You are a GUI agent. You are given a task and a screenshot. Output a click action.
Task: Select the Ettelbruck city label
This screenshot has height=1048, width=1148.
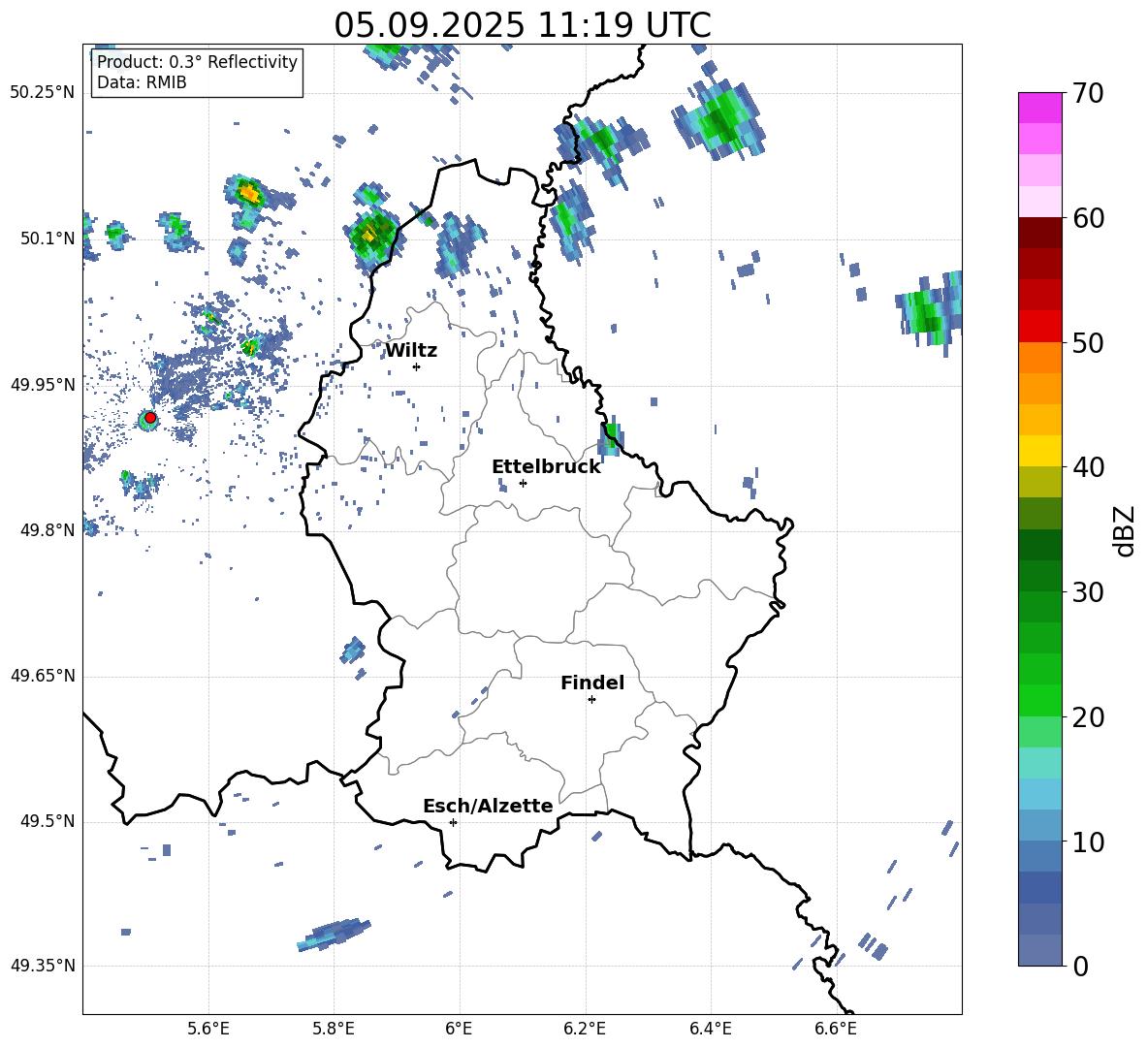click(546, 467)
